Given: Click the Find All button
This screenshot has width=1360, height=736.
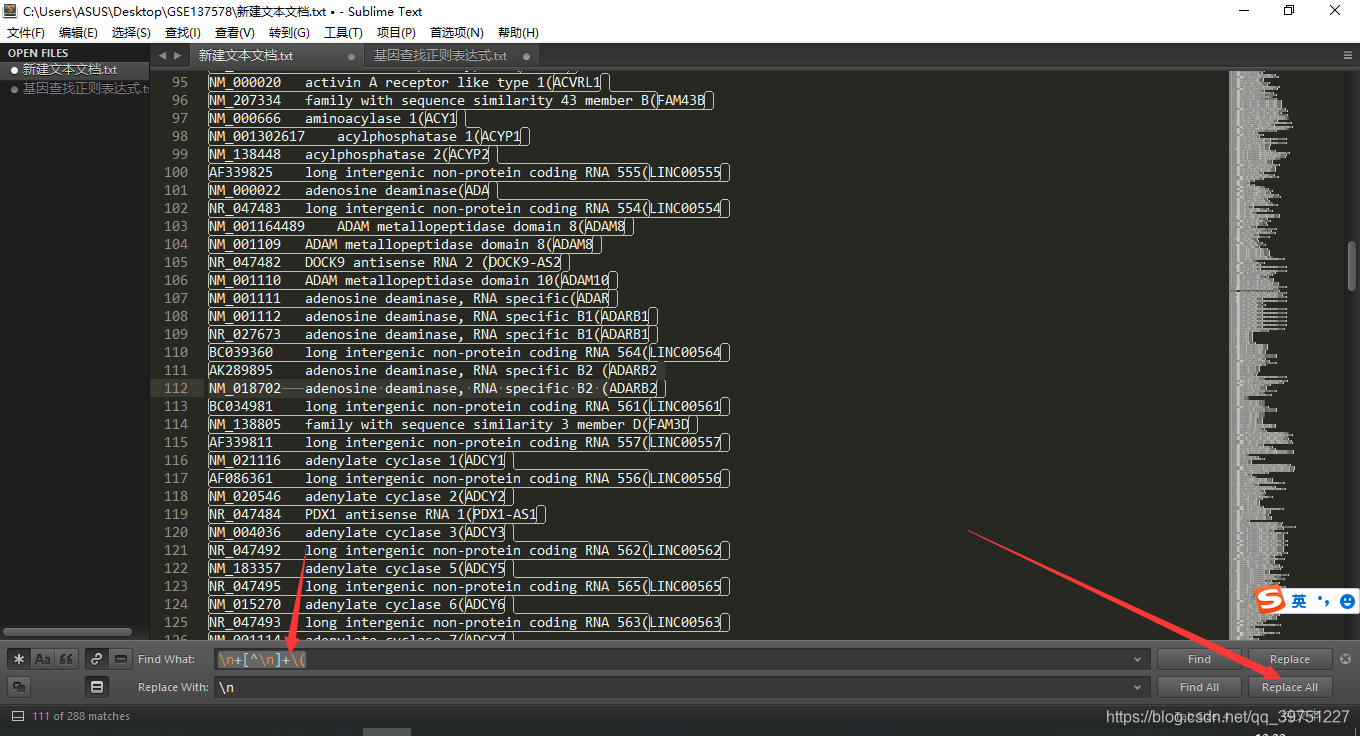Looking at the screenshot, I should (1199, 687).
